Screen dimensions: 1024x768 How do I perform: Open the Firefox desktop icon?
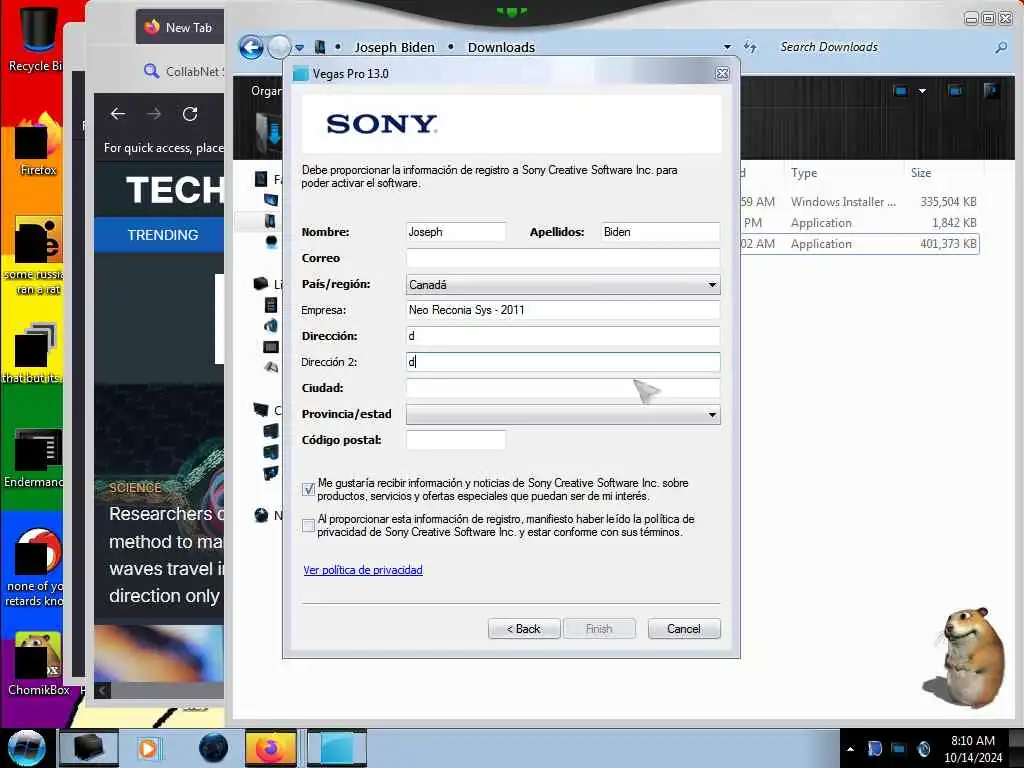(38, 146)
